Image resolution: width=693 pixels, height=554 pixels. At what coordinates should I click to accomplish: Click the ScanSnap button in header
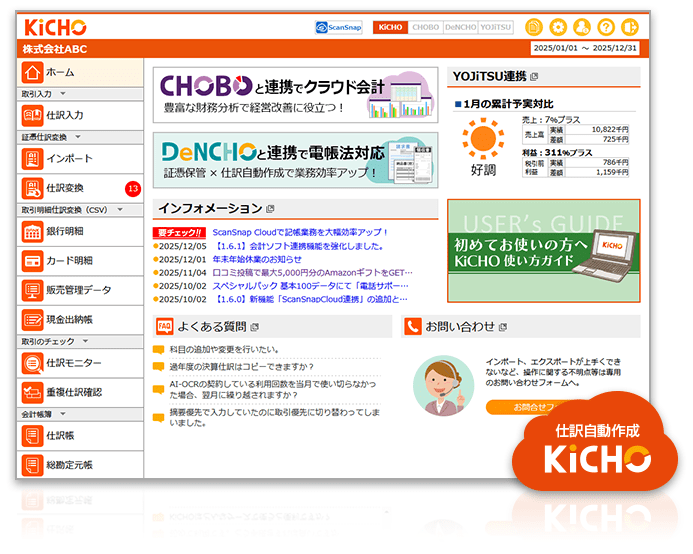338,28
